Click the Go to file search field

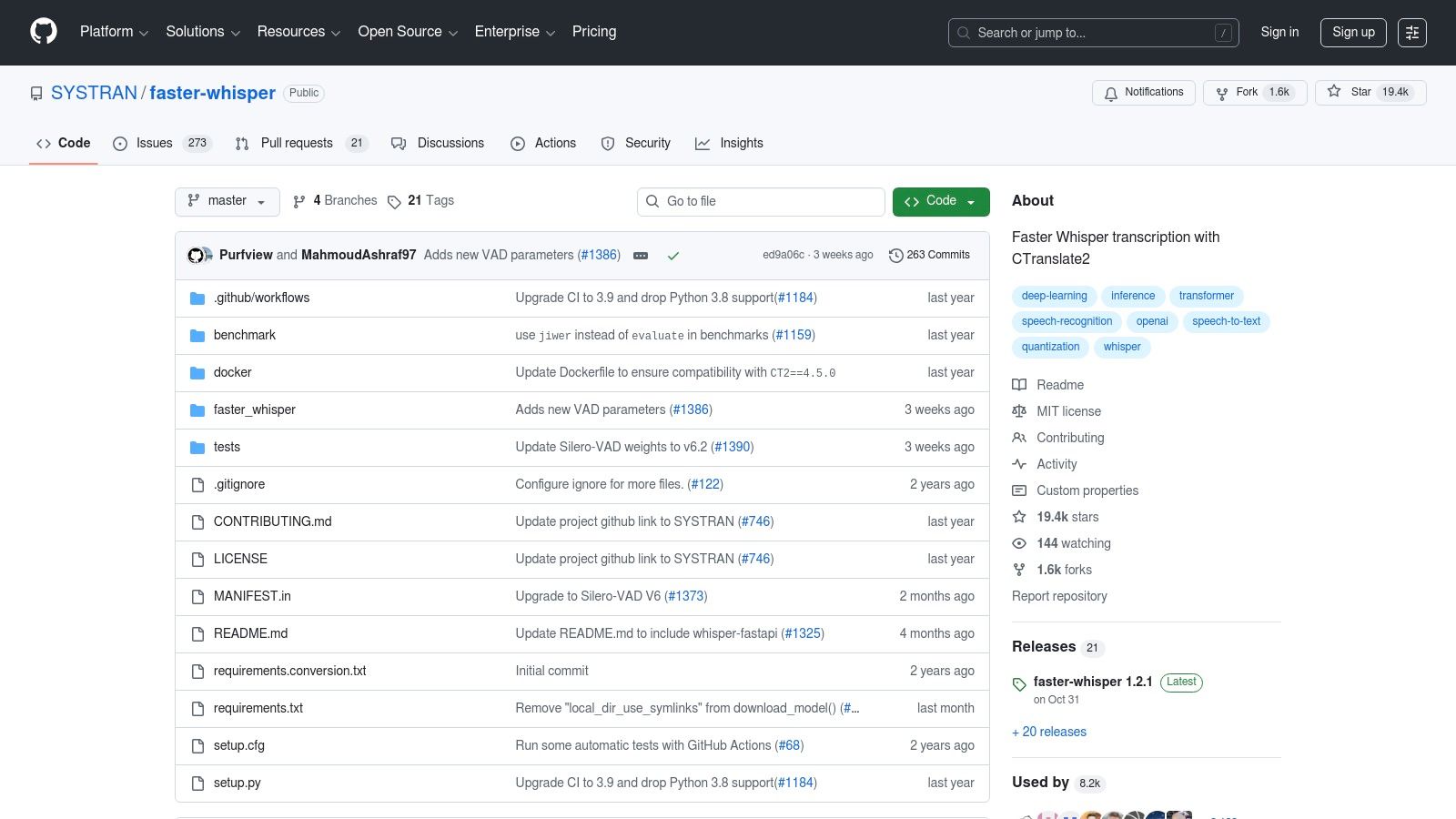pyautogui.click(x=761, y=201)
